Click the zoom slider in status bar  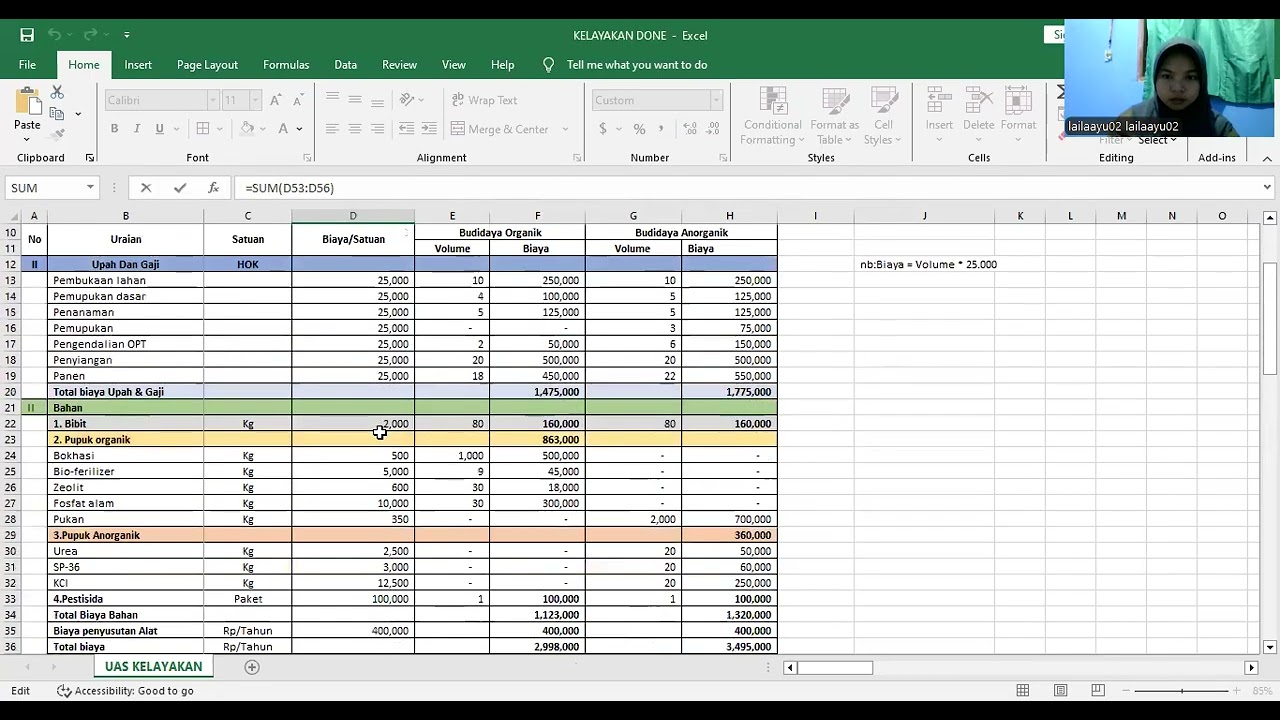tap(1183, 691)
